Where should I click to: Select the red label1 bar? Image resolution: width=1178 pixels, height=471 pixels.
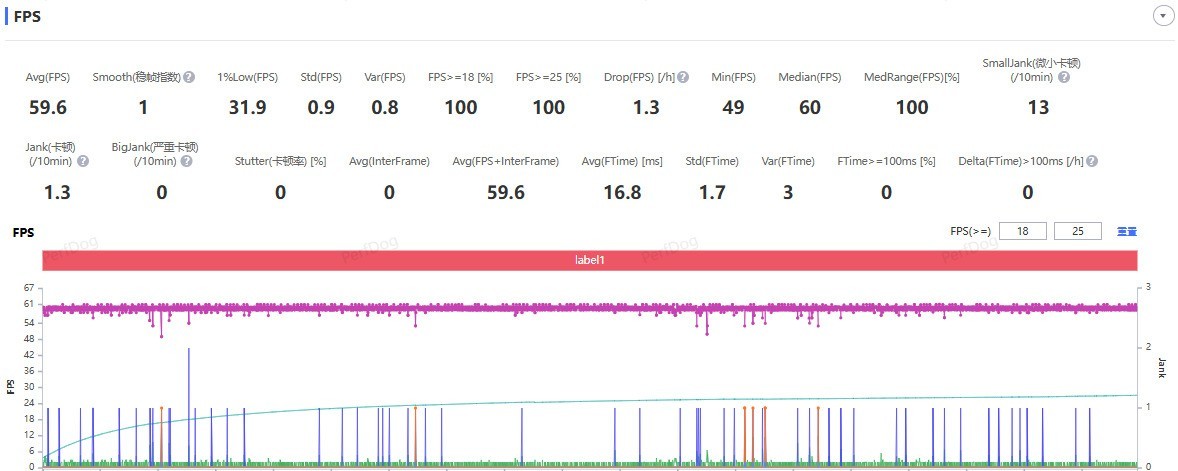590,259
